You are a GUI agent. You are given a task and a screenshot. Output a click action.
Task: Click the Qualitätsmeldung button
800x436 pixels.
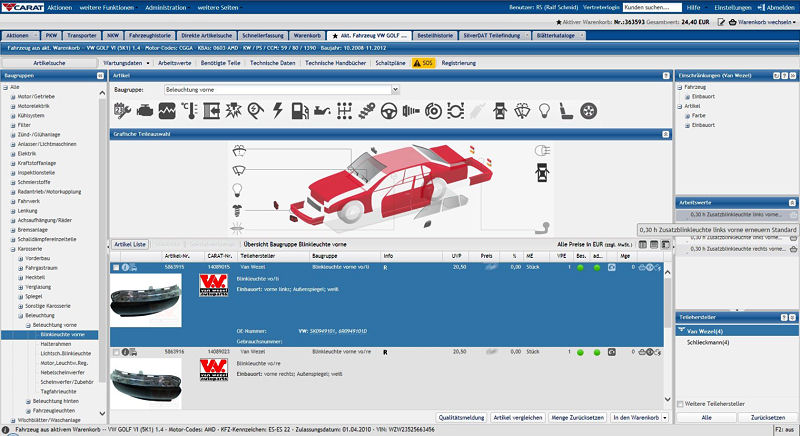pos(461,418)
